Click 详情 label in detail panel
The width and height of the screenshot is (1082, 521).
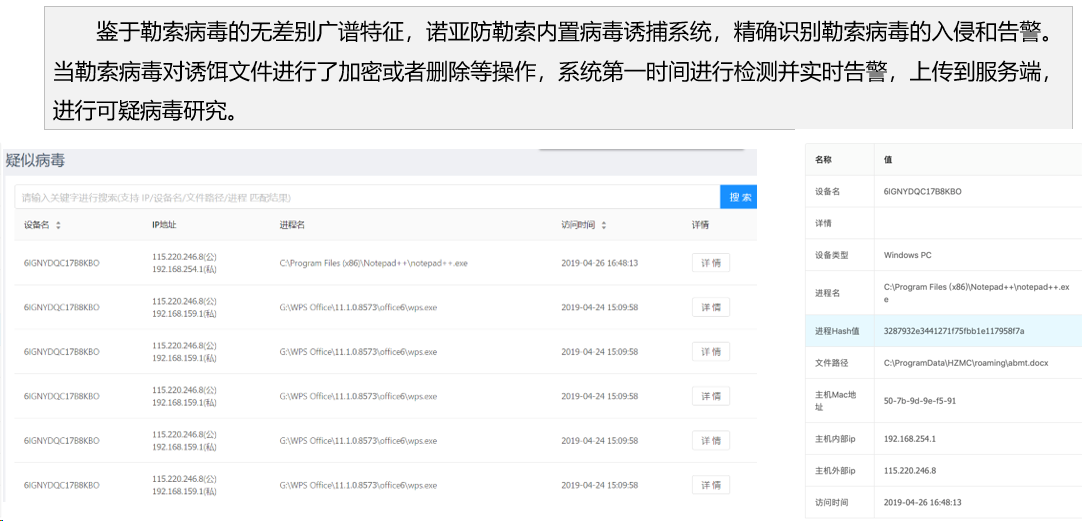coord(823,224)
